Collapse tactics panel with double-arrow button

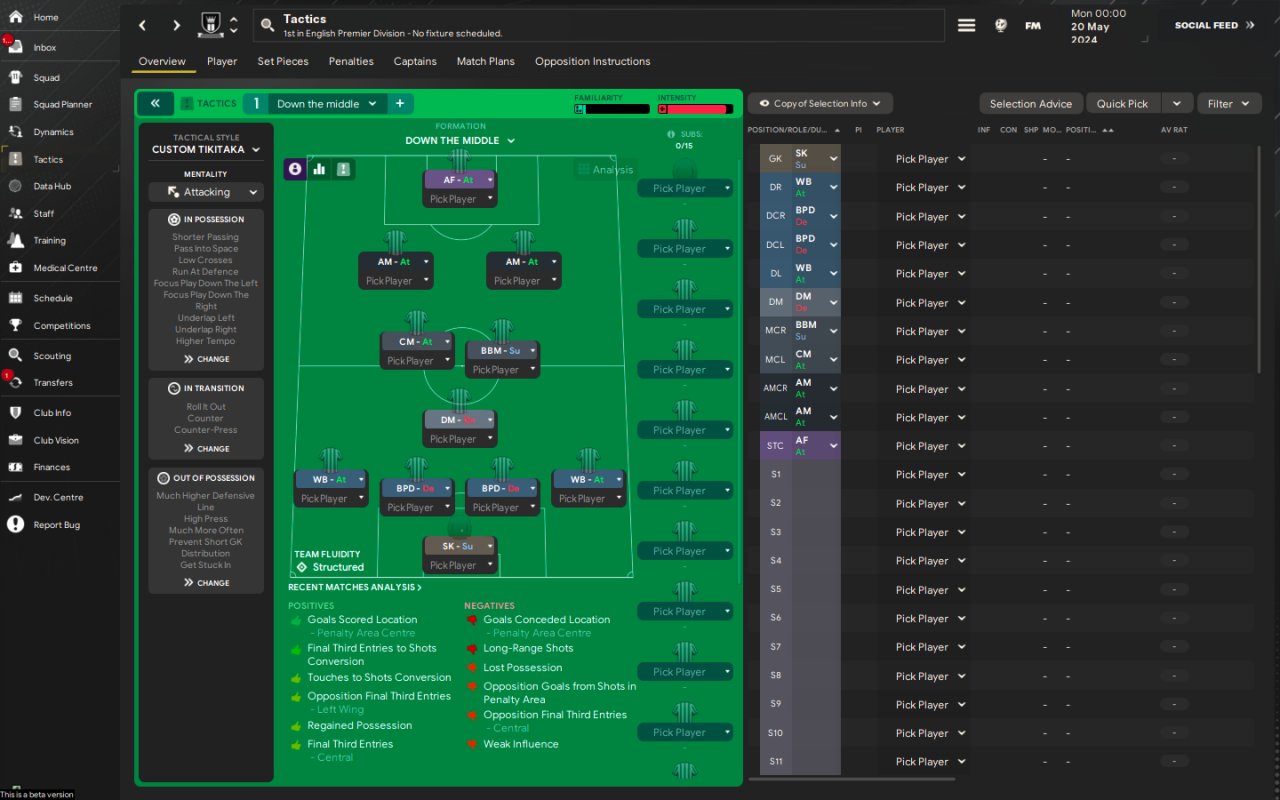pyautogui.click(x=155, y=103)
